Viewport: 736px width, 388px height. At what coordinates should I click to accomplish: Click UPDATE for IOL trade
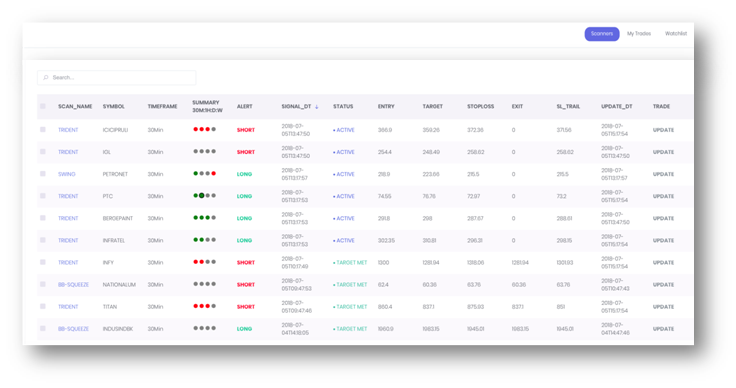click(663, 152)
